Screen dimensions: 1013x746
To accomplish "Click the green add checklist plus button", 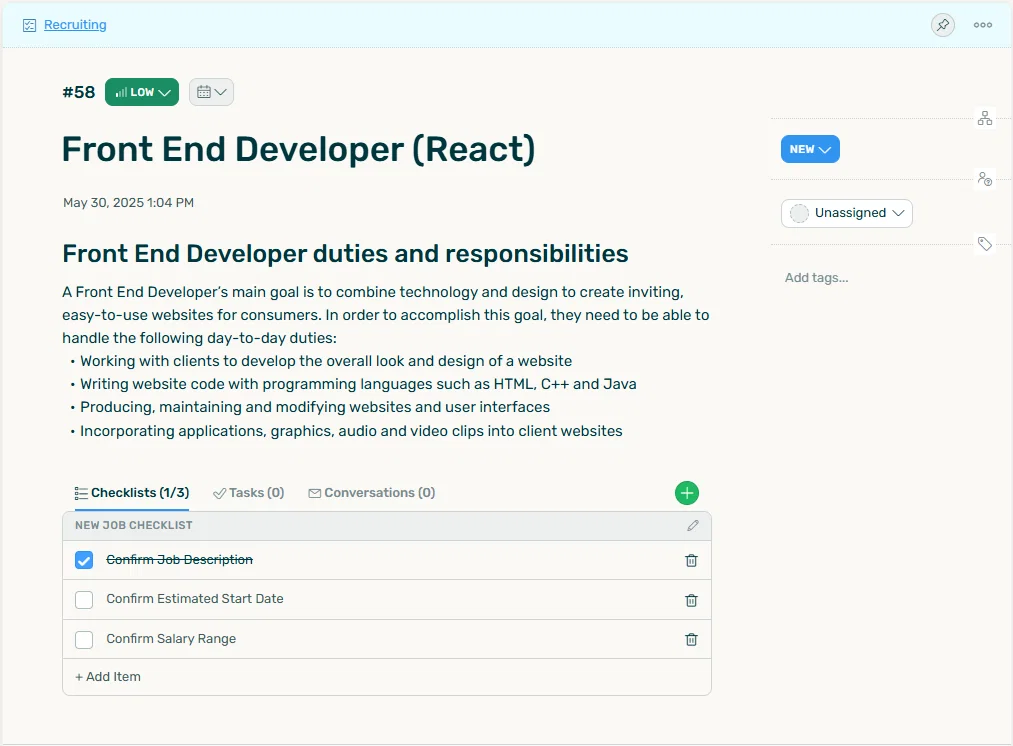I will click(x=687, y=493).
